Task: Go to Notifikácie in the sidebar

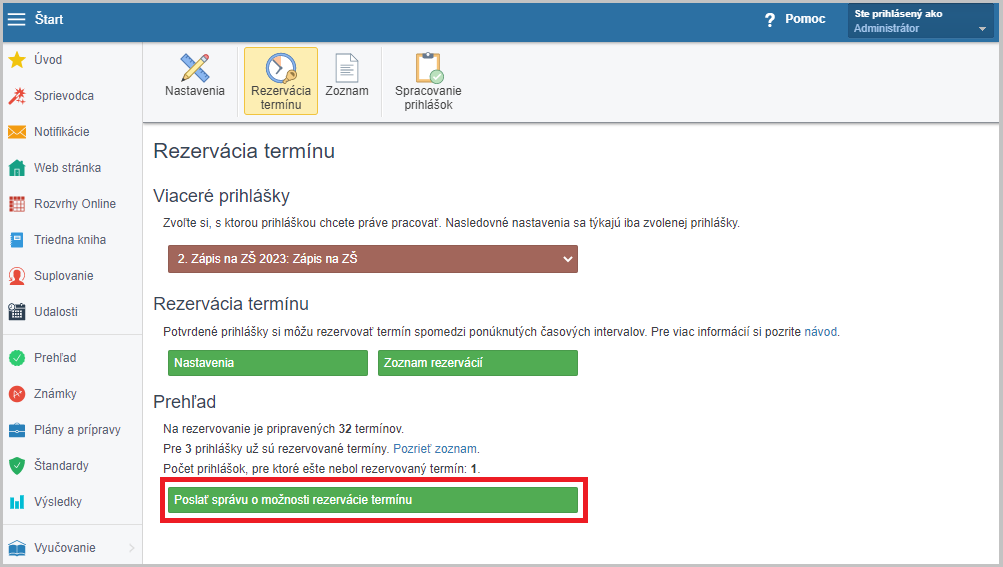Action: point(61,132)
